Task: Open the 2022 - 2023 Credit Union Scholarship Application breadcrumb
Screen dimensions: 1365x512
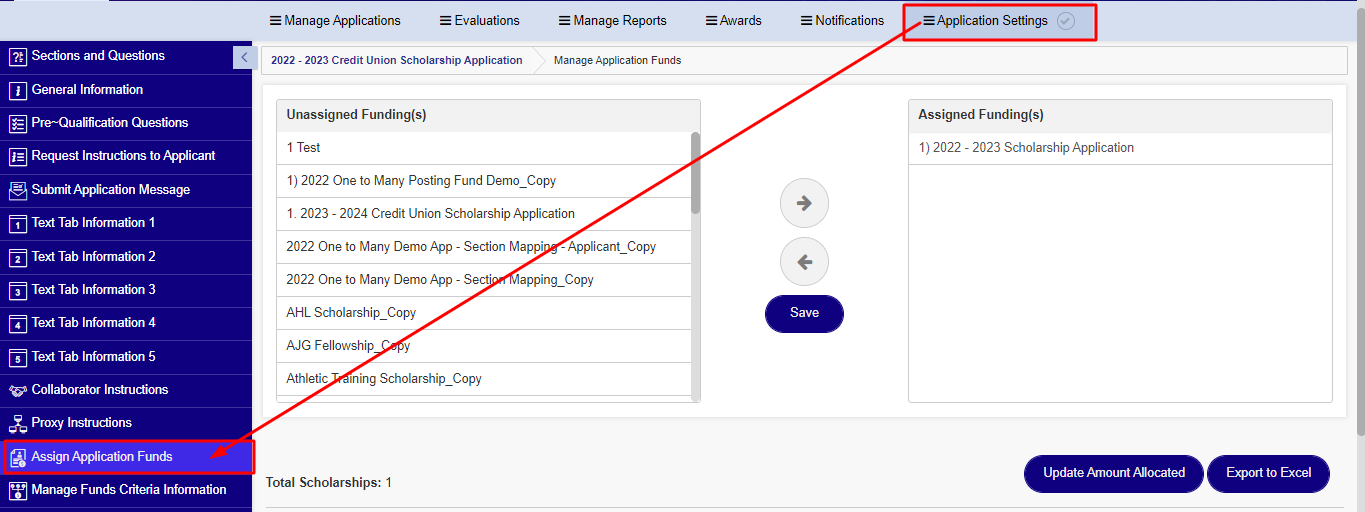Action: [x=397, y=60]
